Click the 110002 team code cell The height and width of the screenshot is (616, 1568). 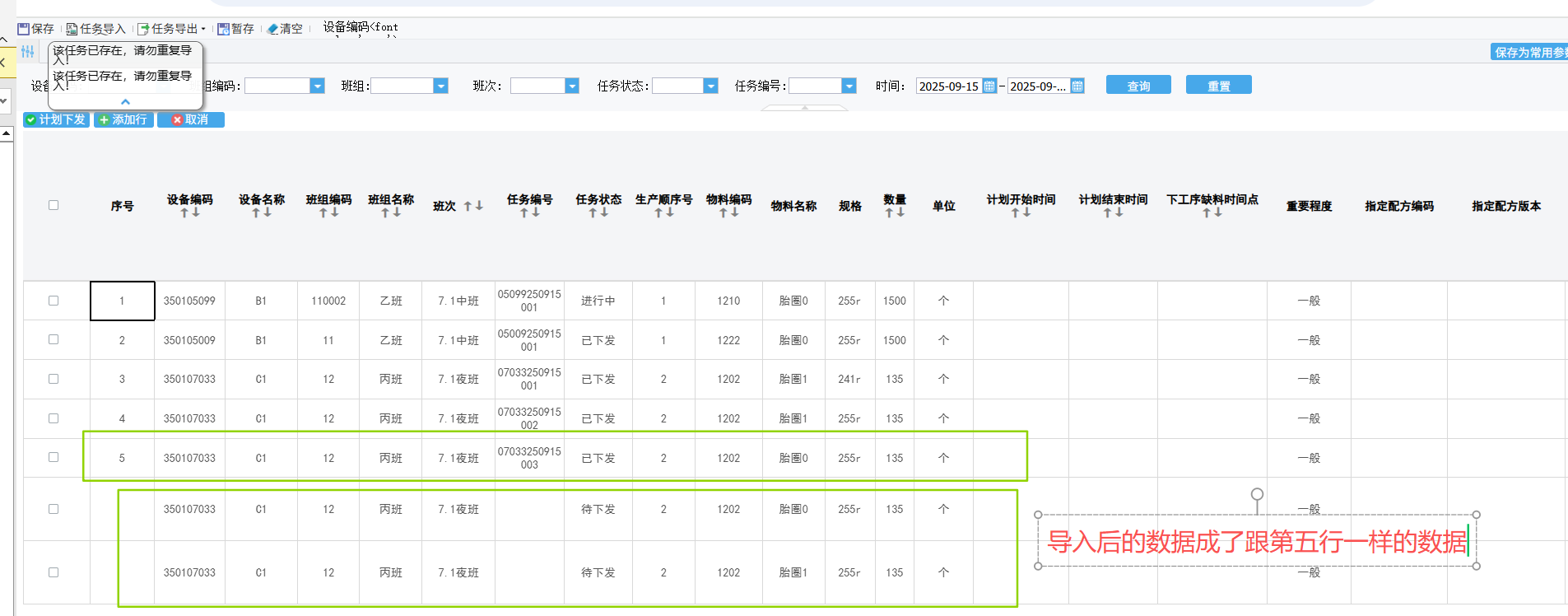(328, 301)
